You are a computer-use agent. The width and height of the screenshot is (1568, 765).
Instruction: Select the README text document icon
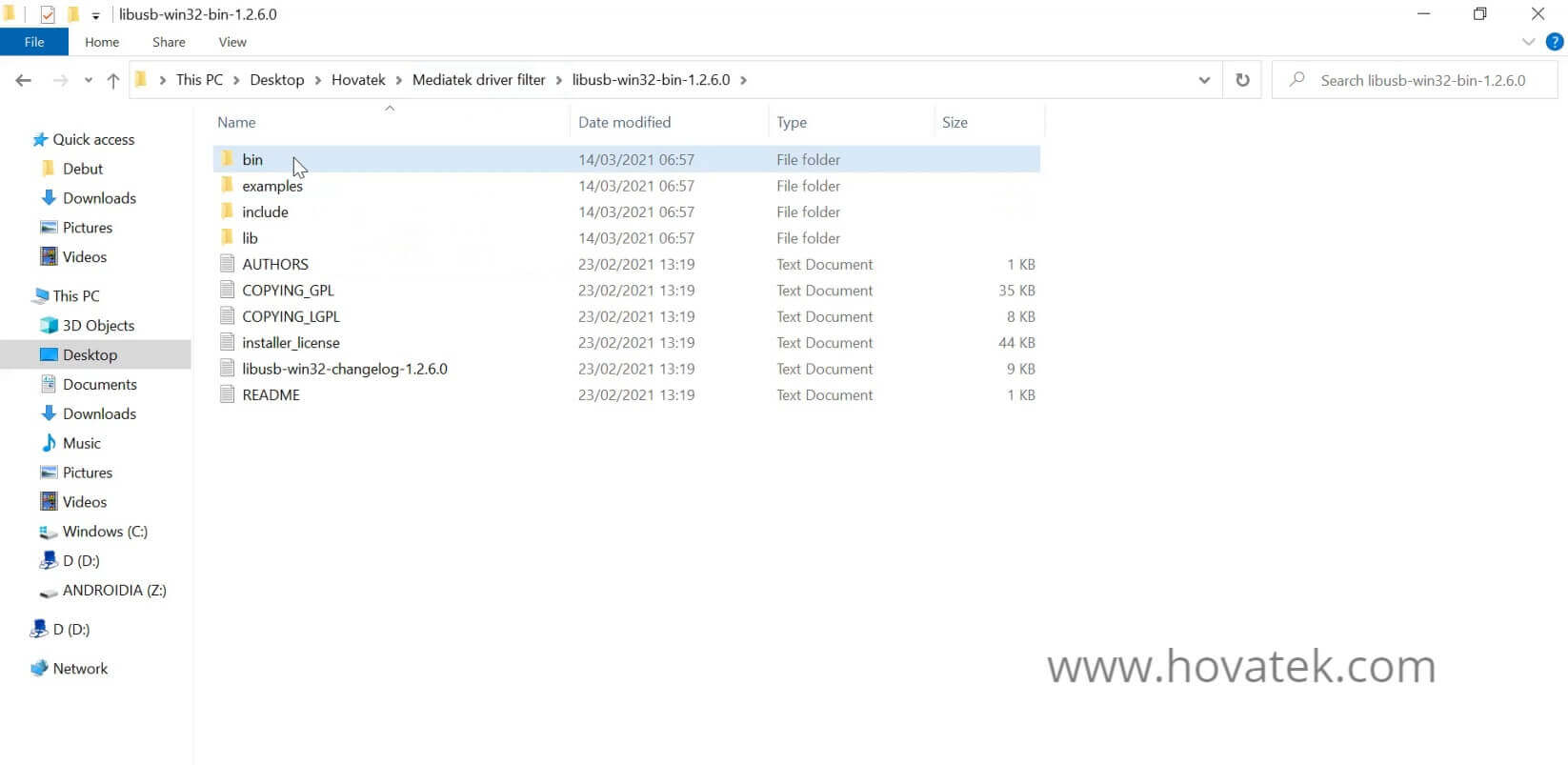pos(228,394)
